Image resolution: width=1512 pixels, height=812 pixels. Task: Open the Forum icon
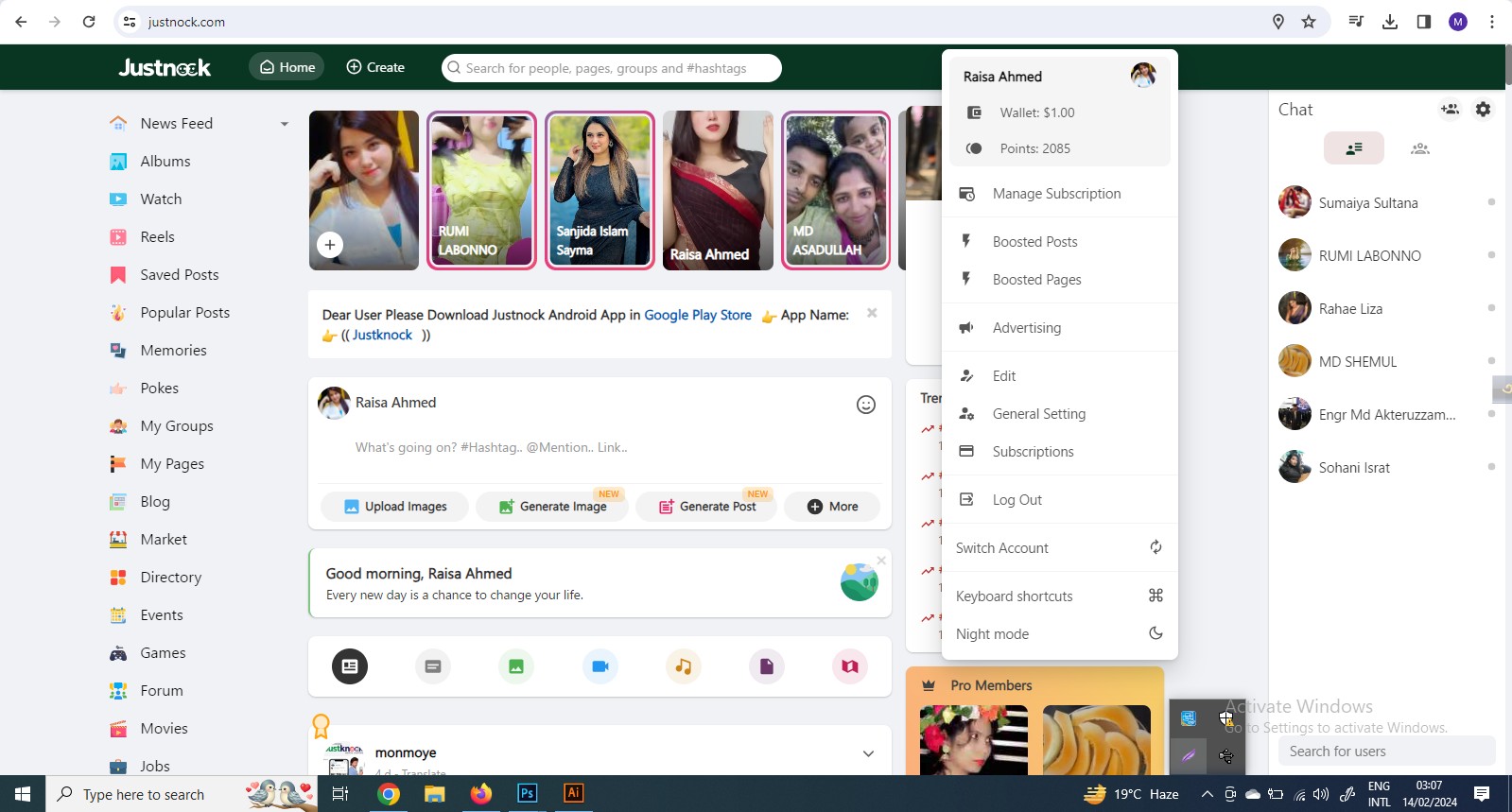(118, 691)
